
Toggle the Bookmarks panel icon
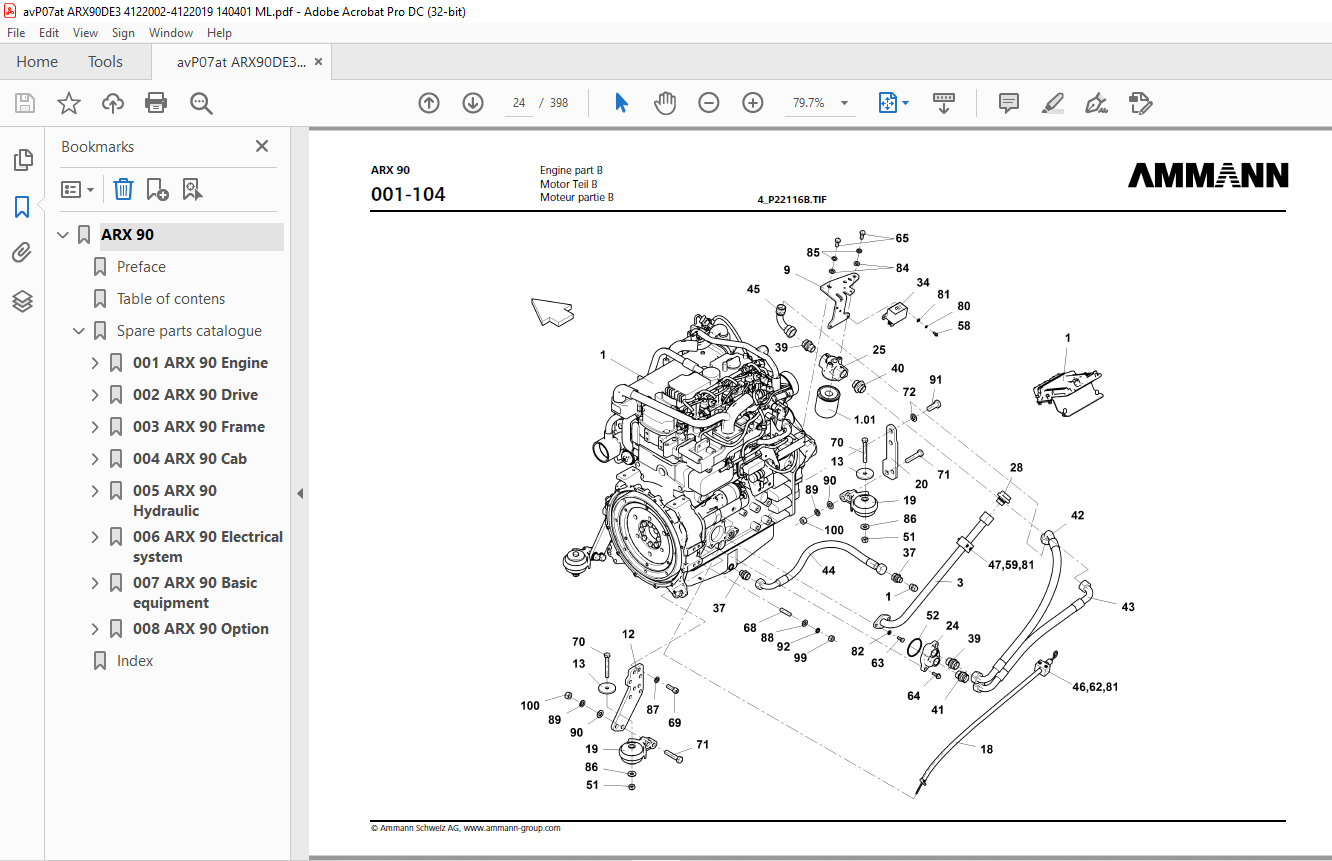click(22, 207)
